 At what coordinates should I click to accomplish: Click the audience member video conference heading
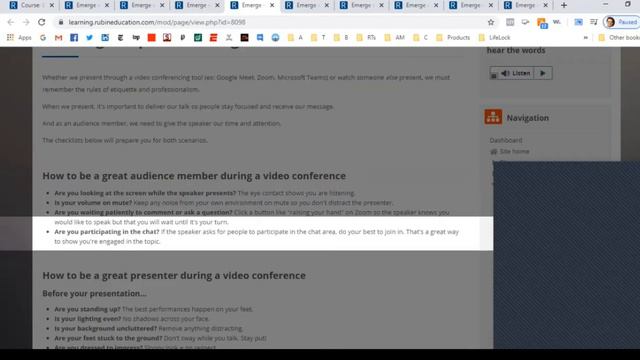(x=194, y=176)
